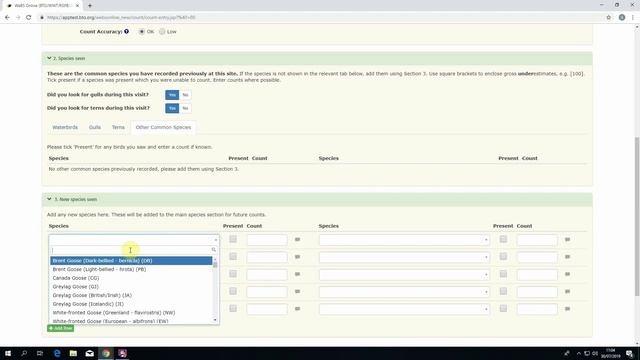The height and width of the screenshot is (360, 640).
Task: Choose Brent Goose (Light-bellied) option
Action: click(131, 269)
